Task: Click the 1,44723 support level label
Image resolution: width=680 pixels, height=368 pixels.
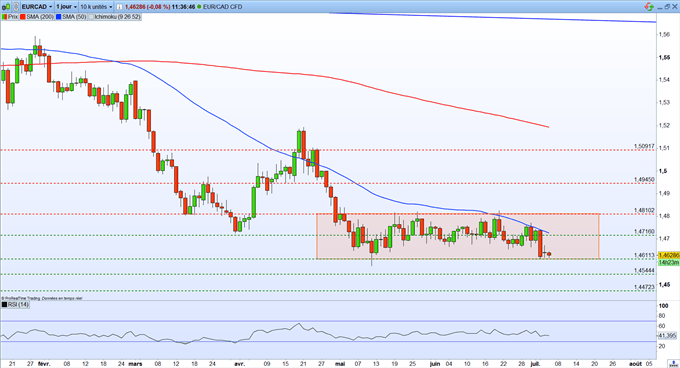Action: coord(644,287)
